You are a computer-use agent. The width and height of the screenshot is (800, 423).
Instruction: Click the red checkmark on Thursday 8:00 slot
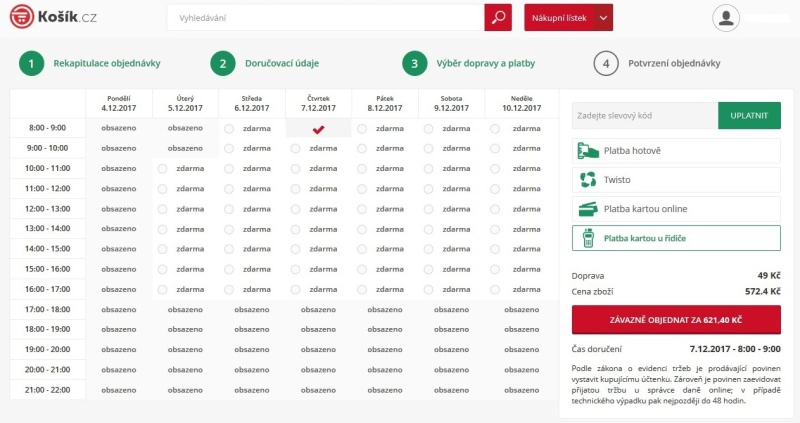(318, 130)
